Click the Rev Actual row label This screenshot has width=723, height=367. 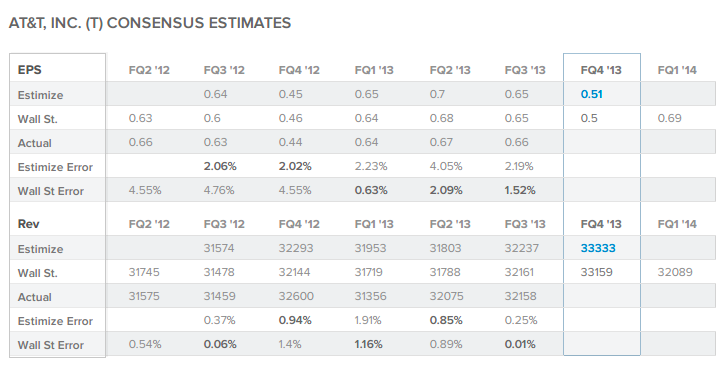[35, 297]
